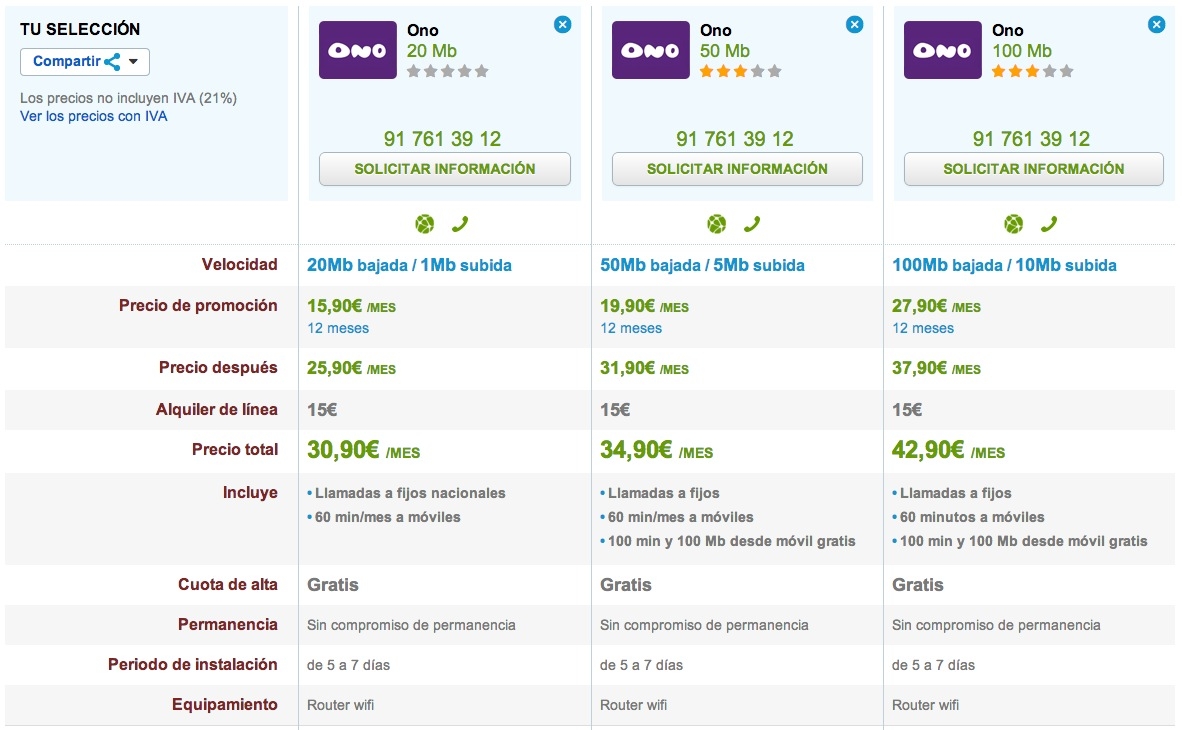Viewport: 1182px width, 730px height.
Task: Click the star rating of the 50 Mb plan
Action: click(740, 72)
